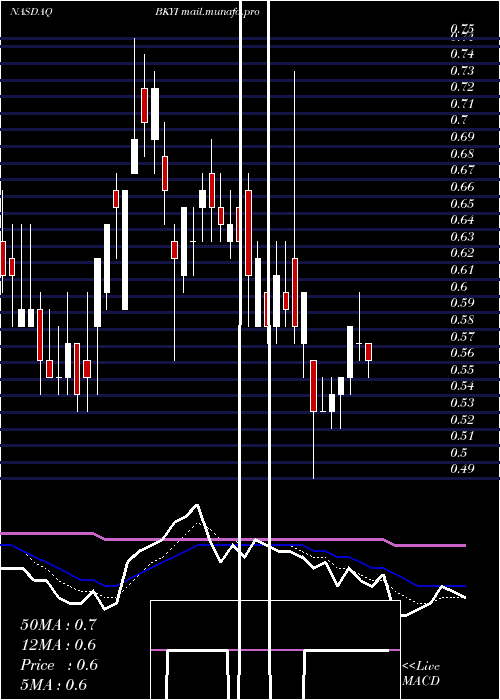500x700 pixels.
Task: Click the 0.61 price axis label
Action: click(x=462, y=270)
